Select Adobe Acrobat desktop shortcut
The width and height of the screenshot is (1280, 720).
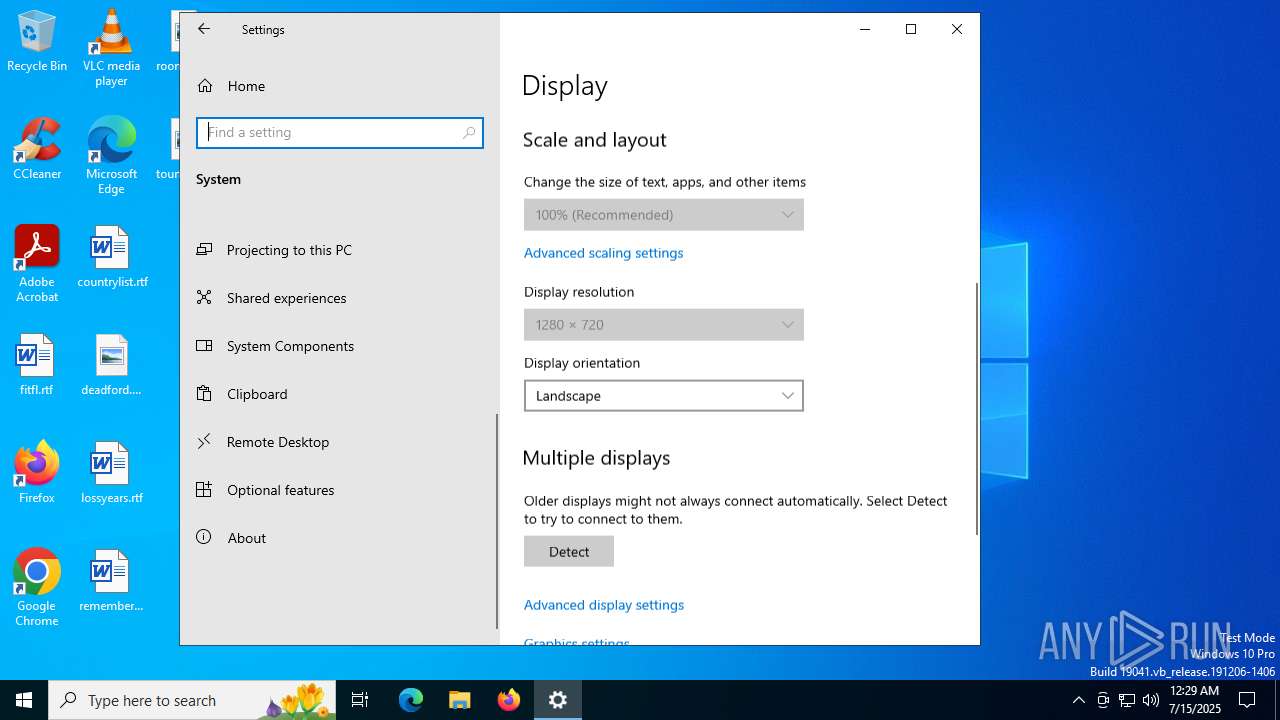(x=37, y=263)
